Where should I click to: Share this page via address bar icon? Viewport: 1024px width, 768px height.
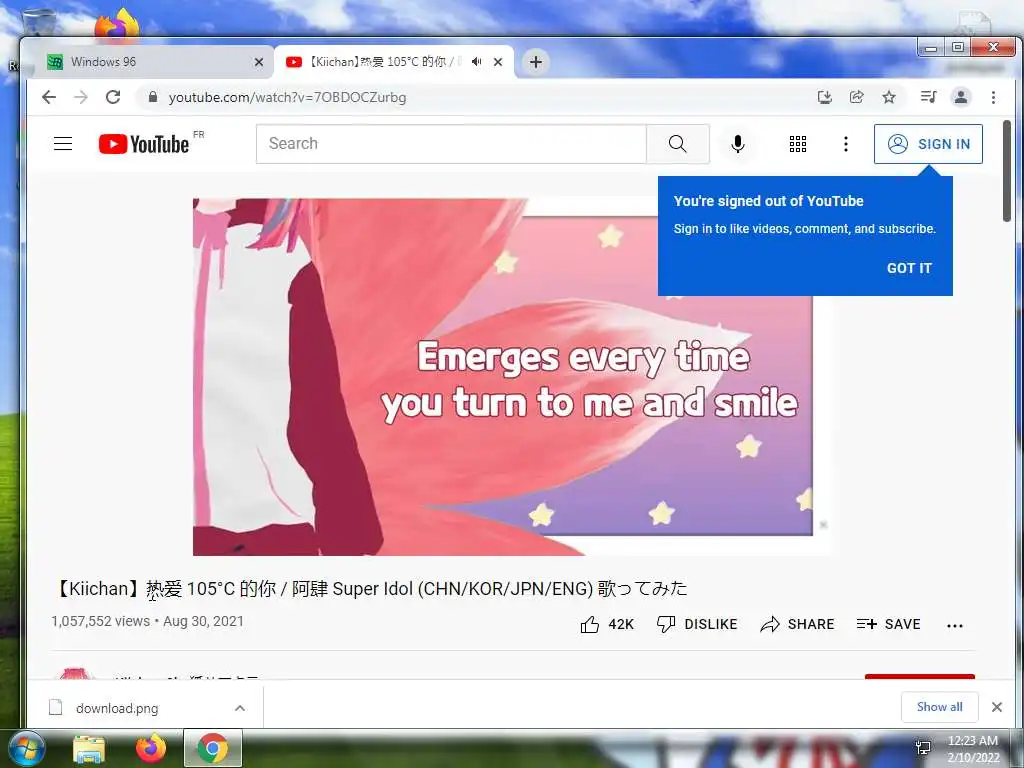click(857, 97)
